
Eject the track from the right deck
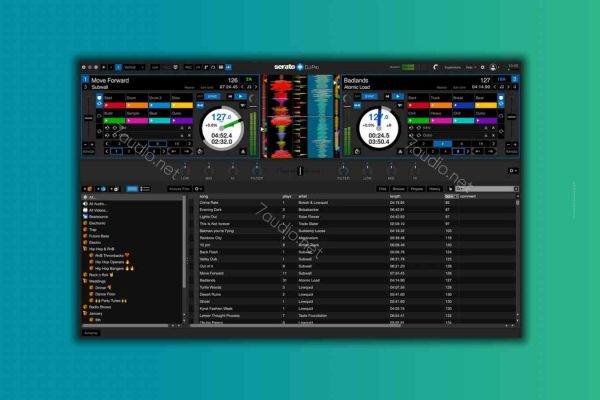(x=400, y=152)
